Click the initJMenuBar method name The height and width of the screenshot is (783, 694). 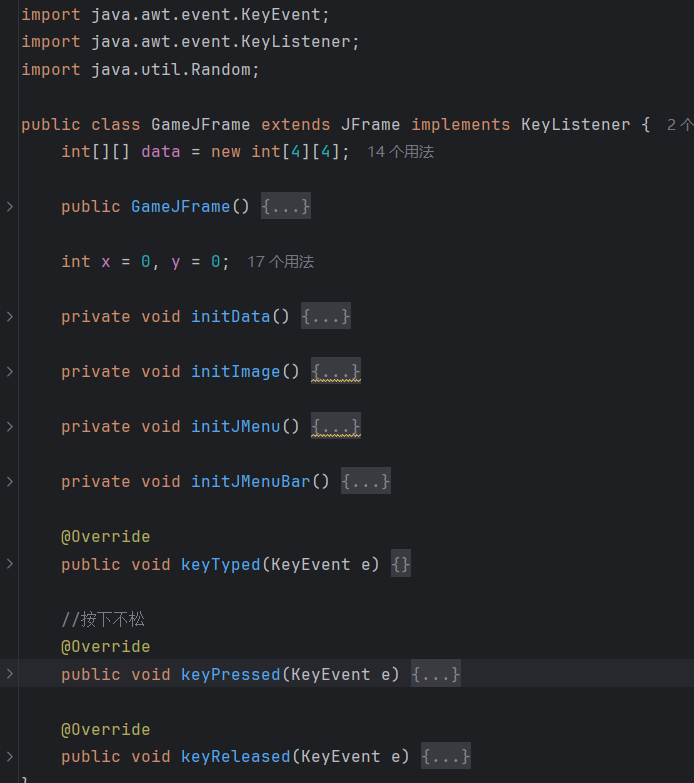(251, 481)
